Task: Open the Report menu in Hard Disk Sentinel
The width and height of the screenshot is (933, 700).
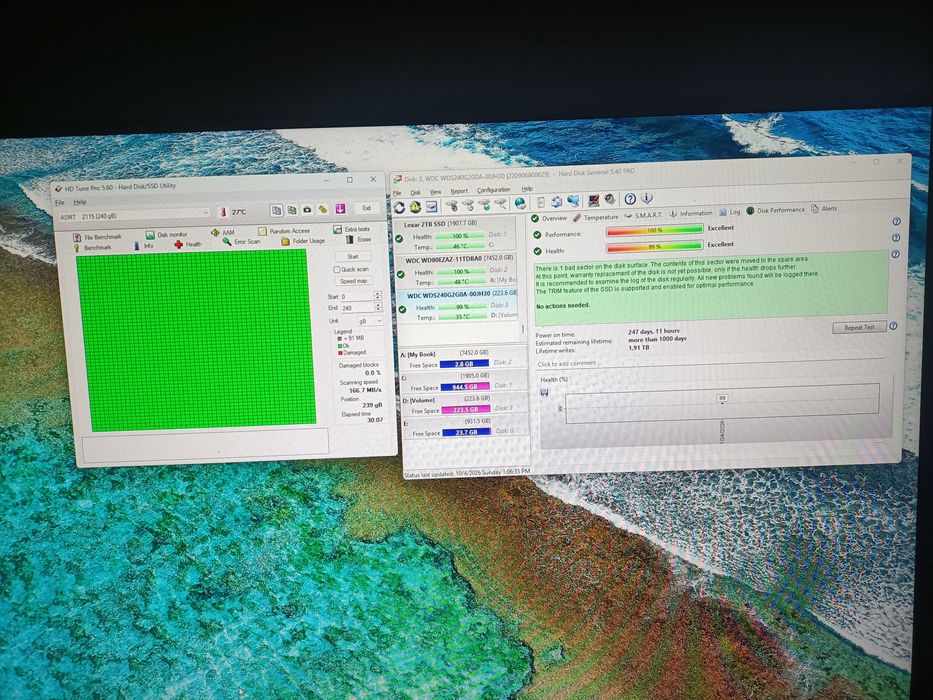Action: click(459, 191)
